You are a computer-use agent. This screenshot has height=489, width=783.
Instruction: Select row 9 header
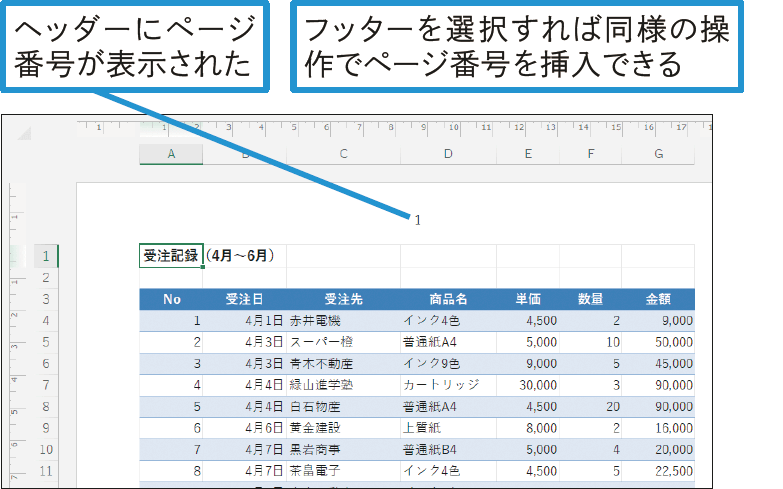[x=46, y=428]
